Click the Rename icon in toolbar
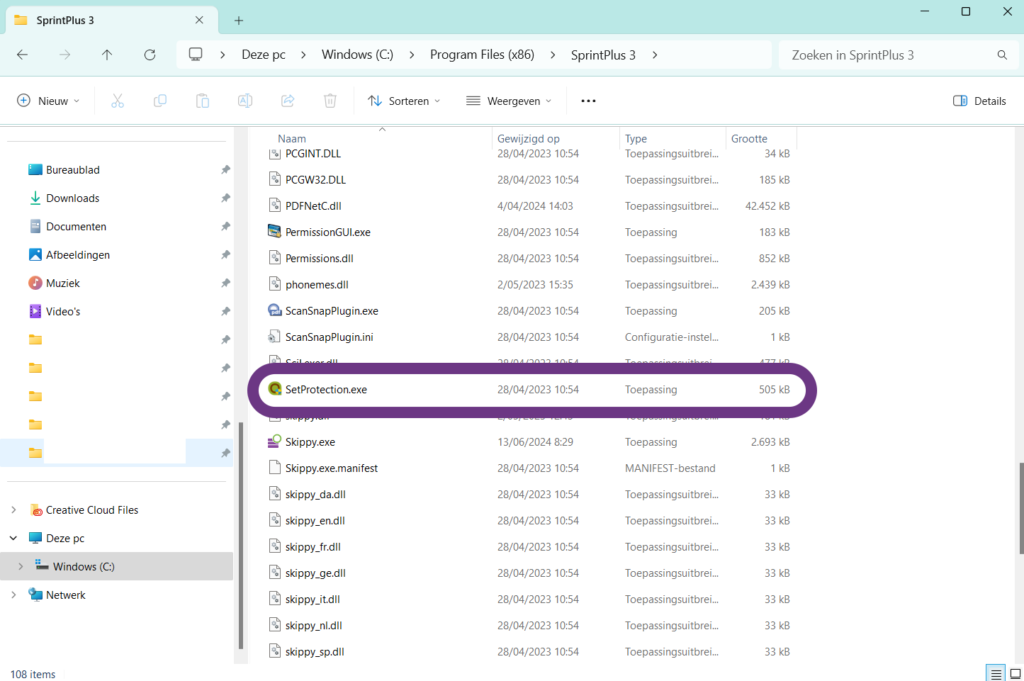This screenshot has height=681, width=1024. (245, 101)
